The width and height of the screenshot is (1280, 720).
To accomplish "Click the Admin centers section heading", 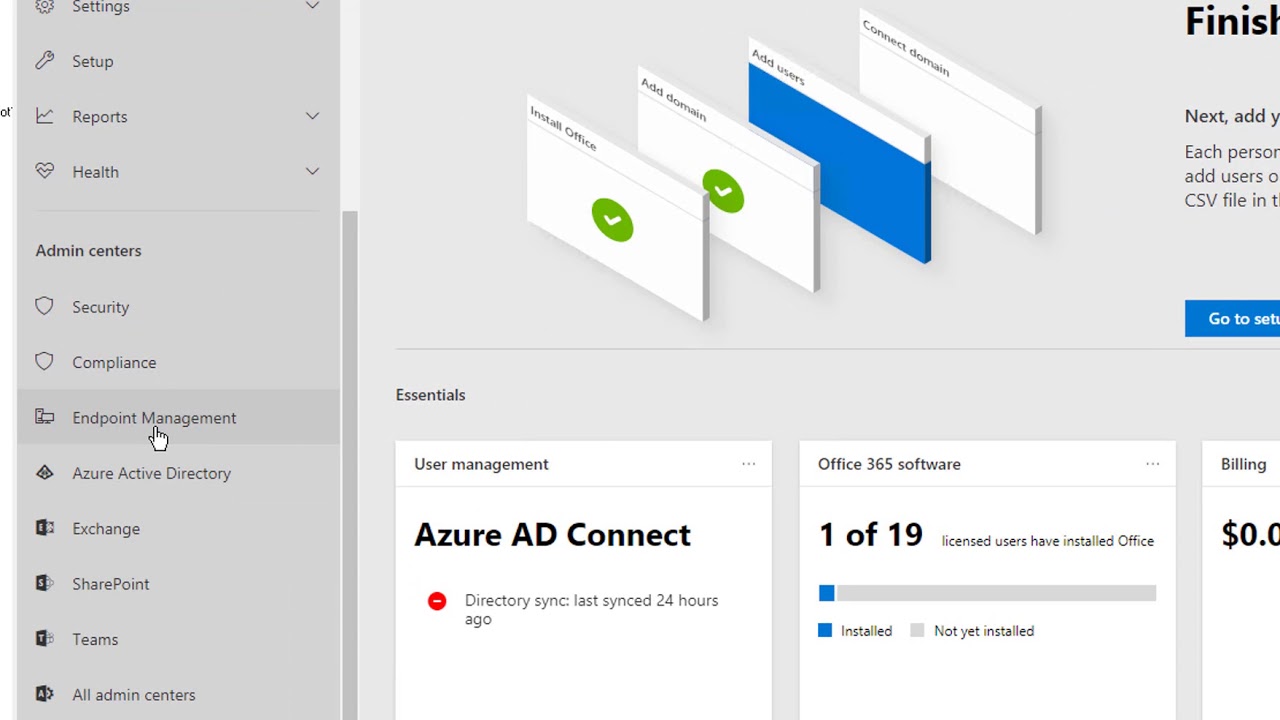I will [x=88, y=250].
